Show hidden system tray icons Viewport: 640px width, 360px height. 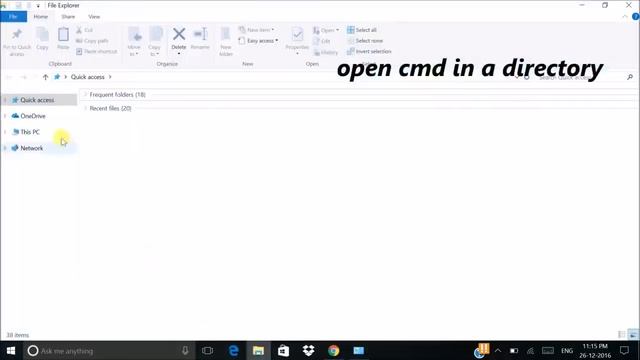click(x=498, y=351)
